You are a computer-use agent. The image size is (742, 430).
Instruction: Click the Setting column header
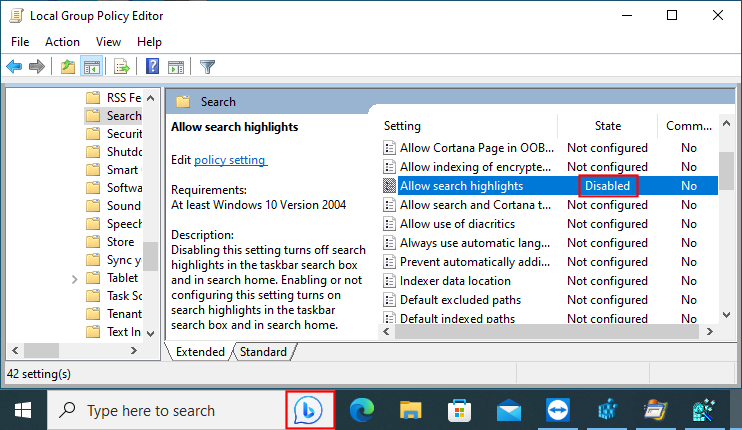(x=402, y=126)
